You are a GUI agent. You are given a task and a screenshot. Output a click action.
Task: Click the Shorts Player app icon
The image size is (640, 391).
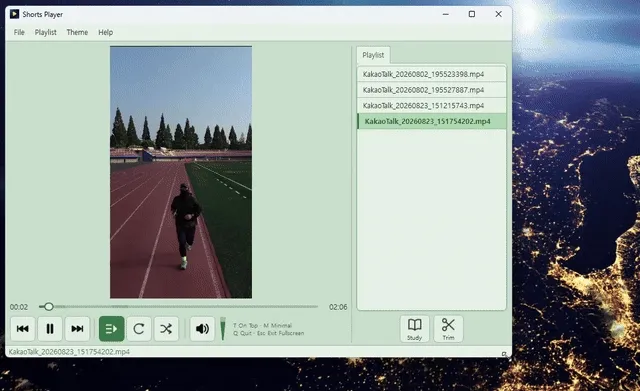14,14
